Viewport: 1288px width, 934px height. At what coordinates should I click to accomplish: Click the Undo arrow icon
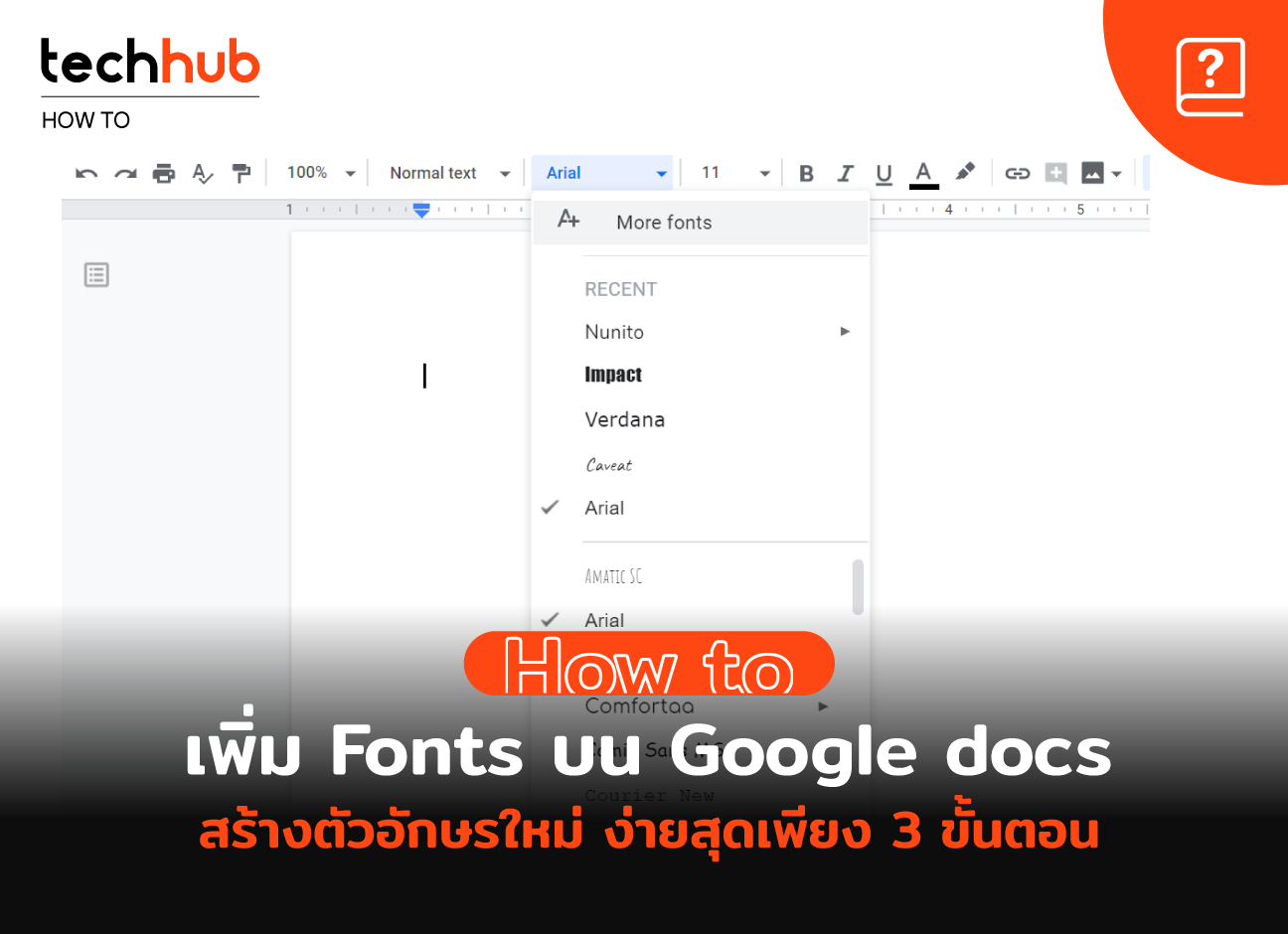(86, 174)
